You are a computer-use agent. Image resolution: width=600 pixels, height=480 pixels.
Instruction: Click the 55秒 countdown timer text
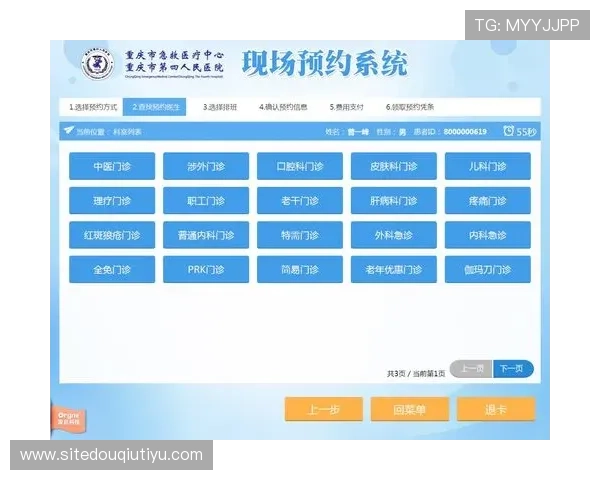click(526, 132)
